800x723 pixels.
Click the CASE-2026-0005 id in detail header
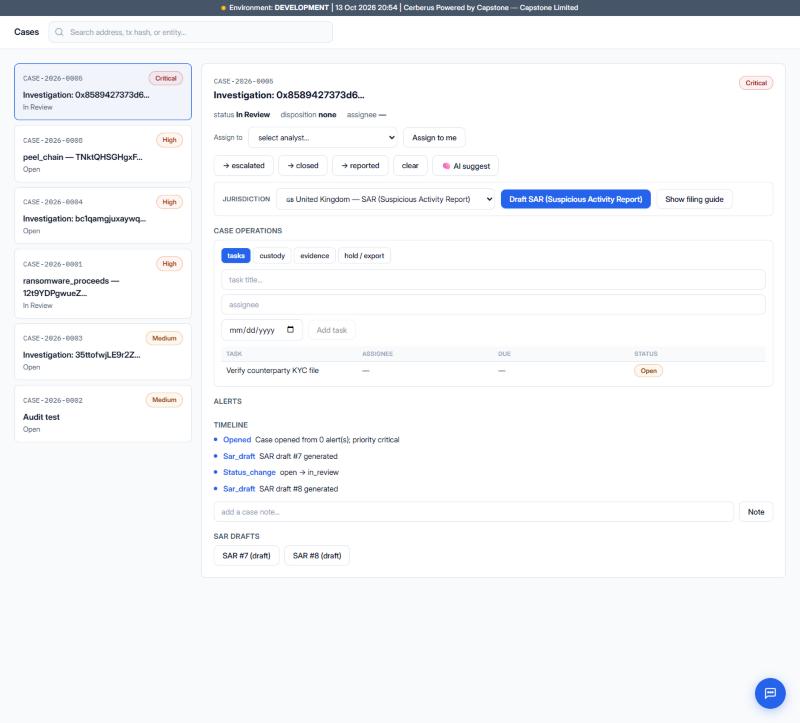click(243, 81)
